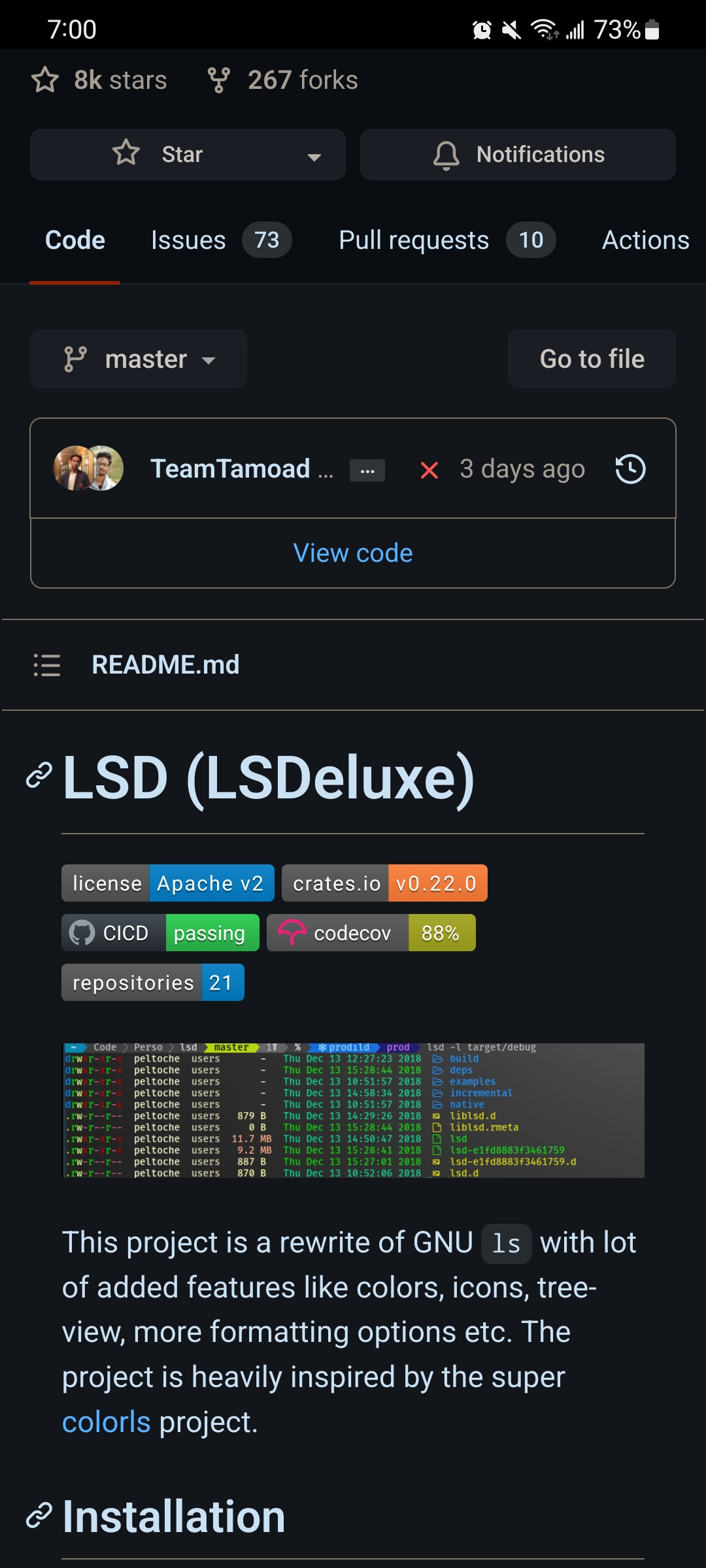Image resolution: width=706 pixels, height=1568 pixels.
Task: Click the failed status red X icon
Action: tap(429, 470)
